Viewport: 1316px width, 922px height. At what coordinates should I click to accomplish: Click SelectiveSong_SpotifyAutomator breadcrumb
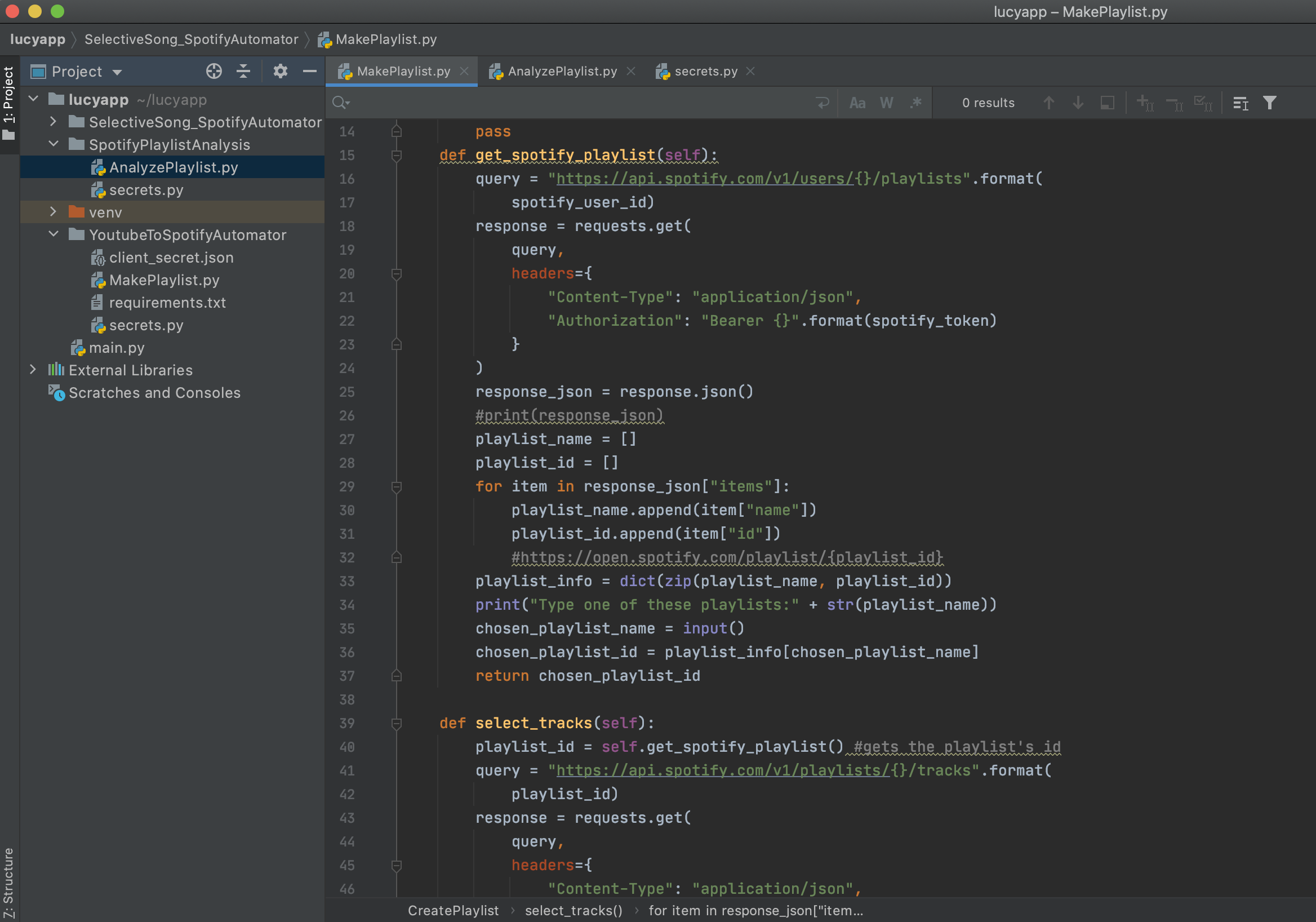[192, 39]
